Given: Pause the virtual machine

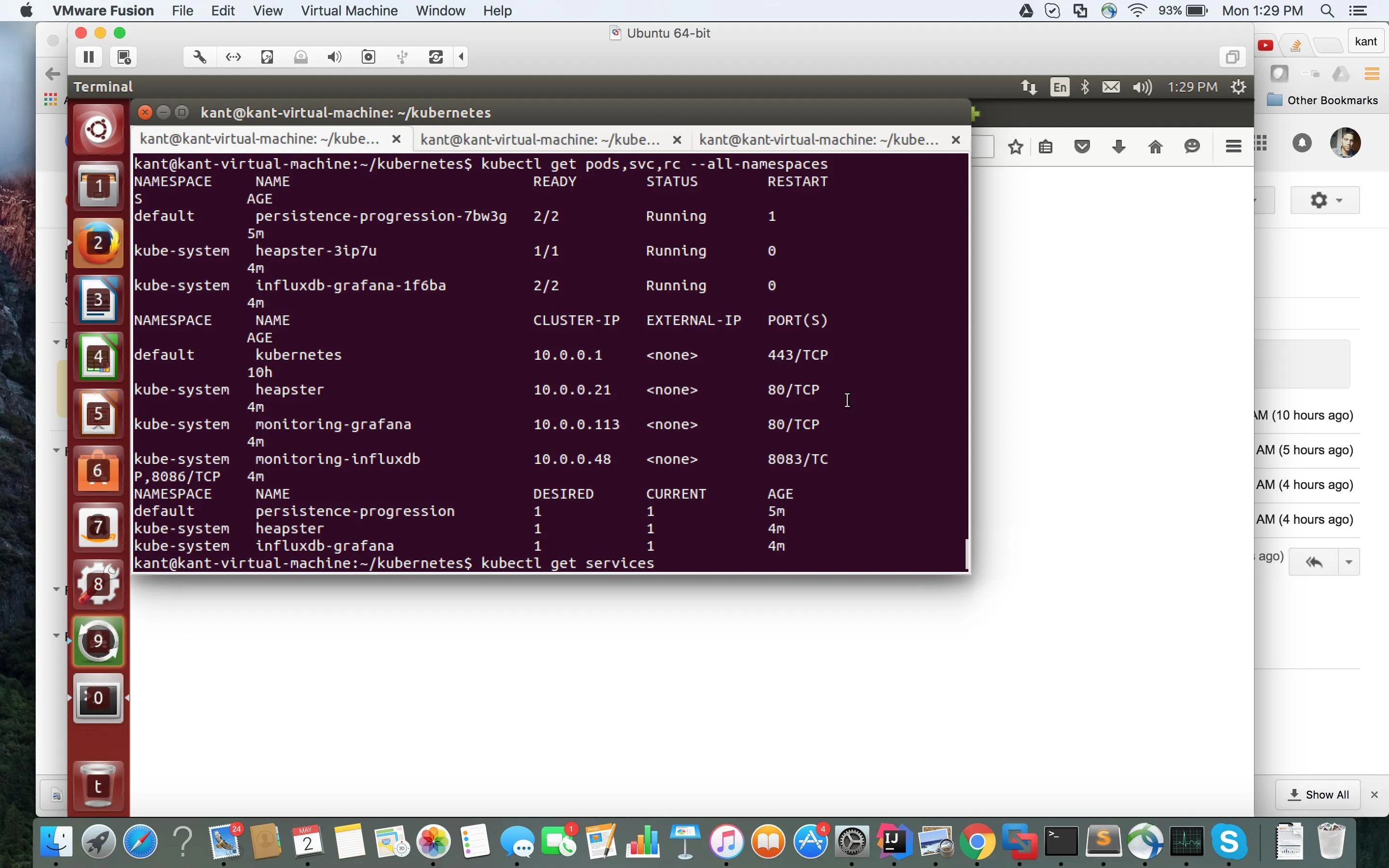Looking at the screenshot, I should (88, 57).
